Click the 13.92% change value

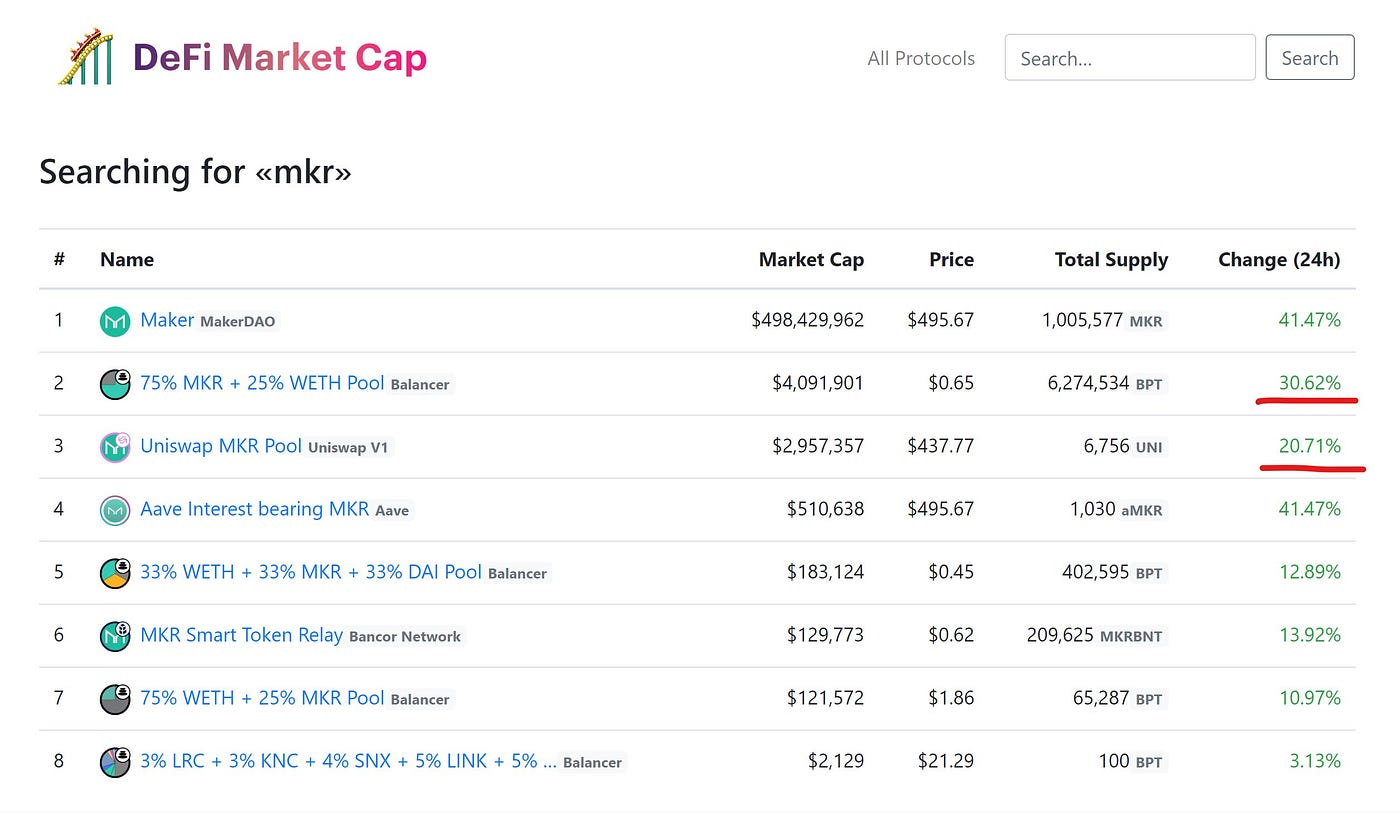[x=1310, y=635]
